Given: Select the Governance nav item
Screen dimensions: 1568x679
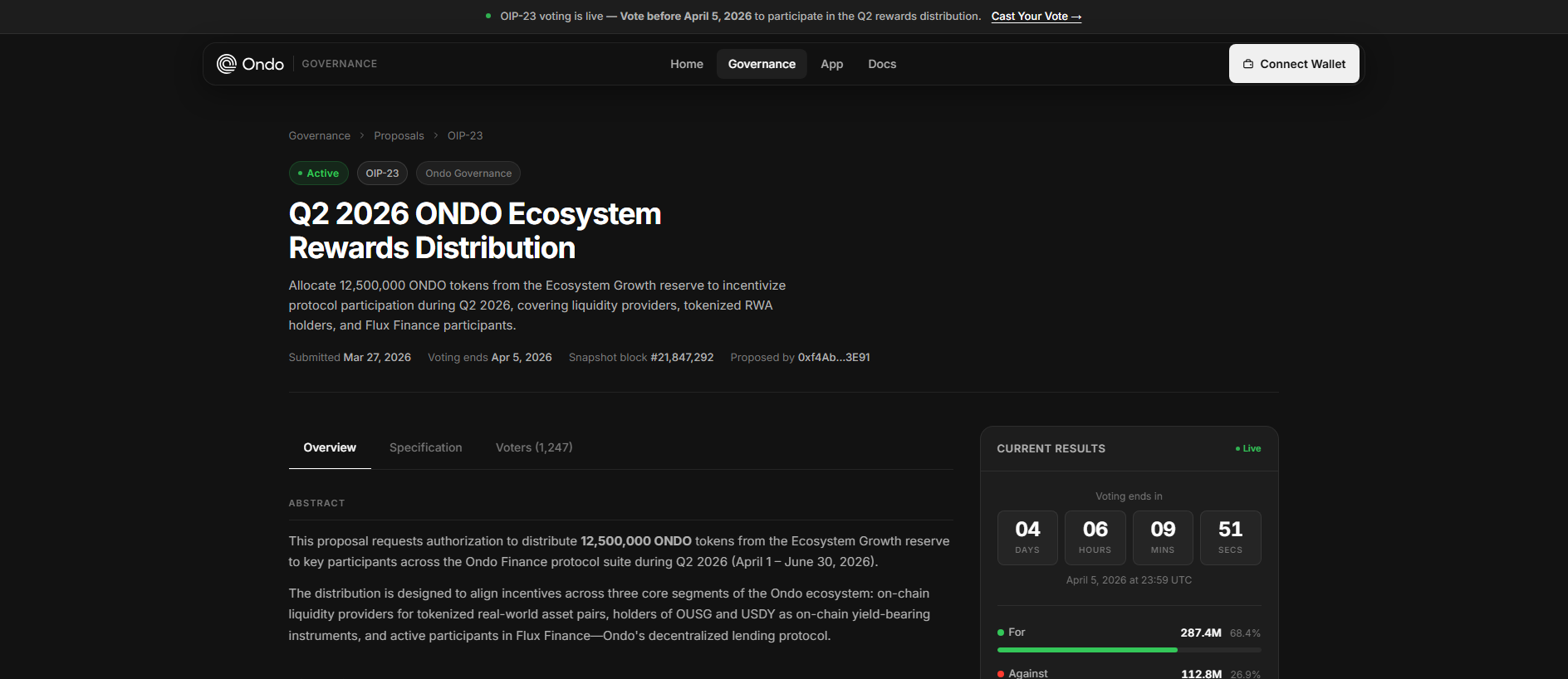Looking at the screenshot, I should pyautogui.click(x=762, y=64).
